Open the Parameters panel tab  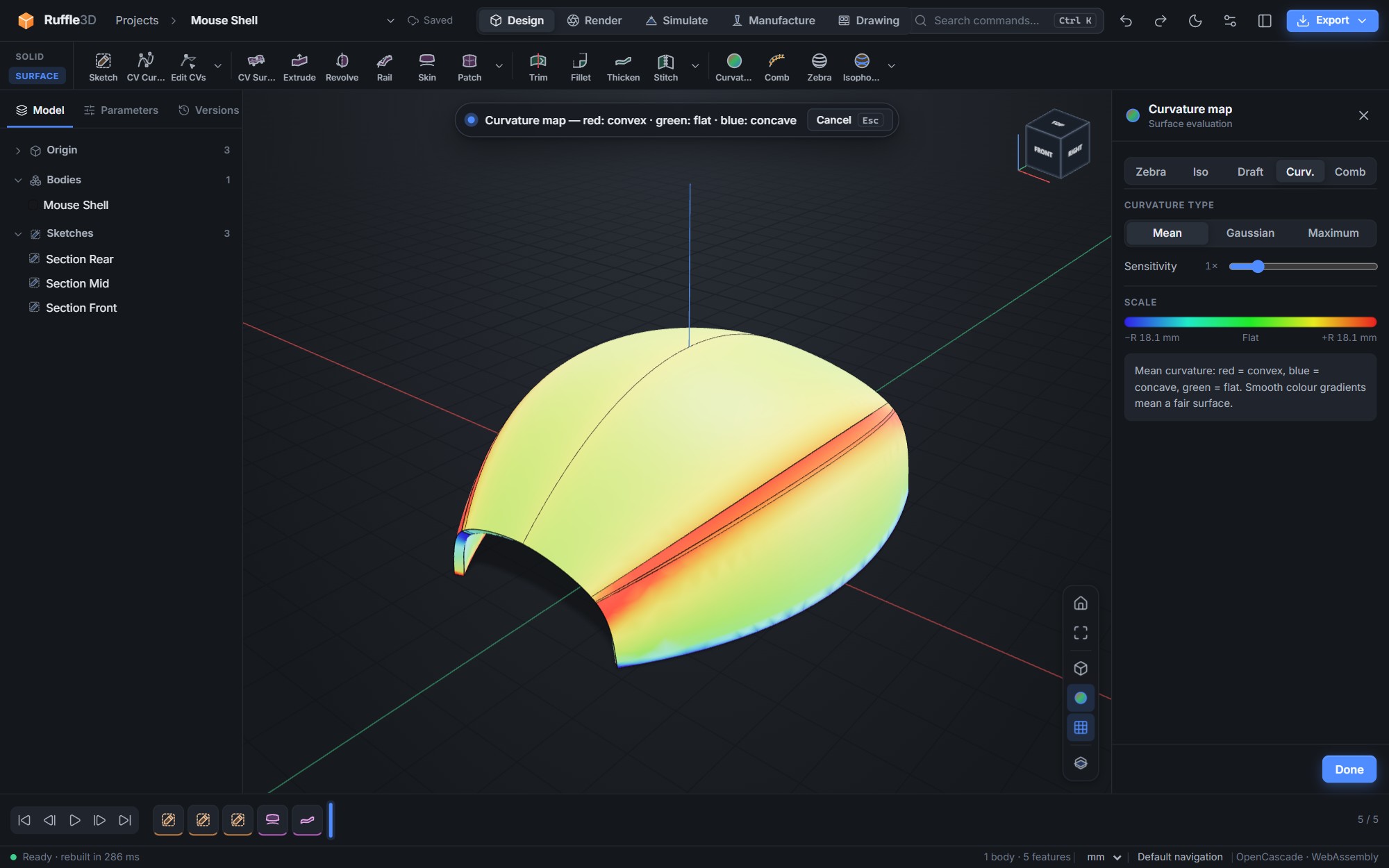122,110
